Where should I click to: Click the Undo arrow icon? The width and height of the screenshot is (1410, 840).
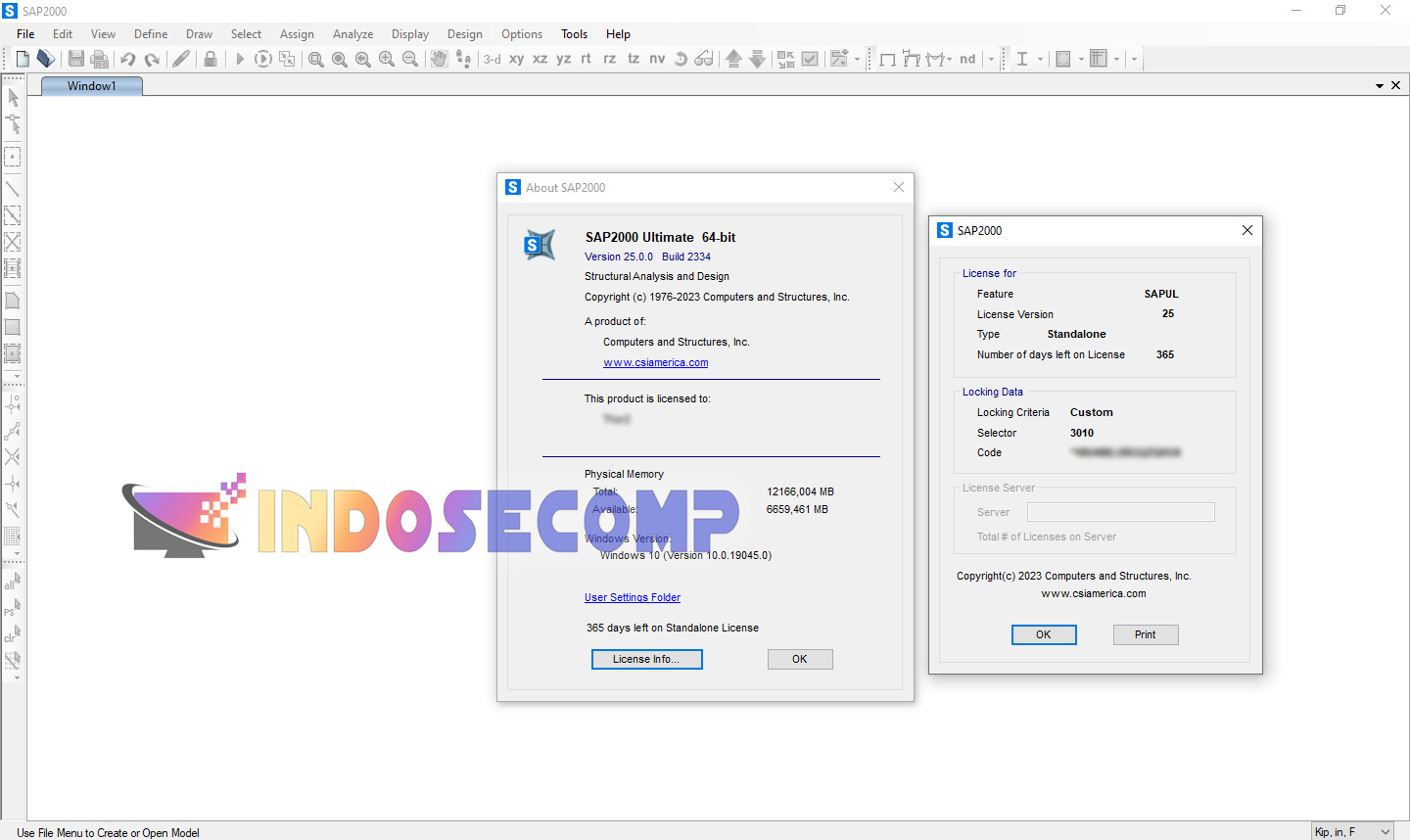pos(127,59)
